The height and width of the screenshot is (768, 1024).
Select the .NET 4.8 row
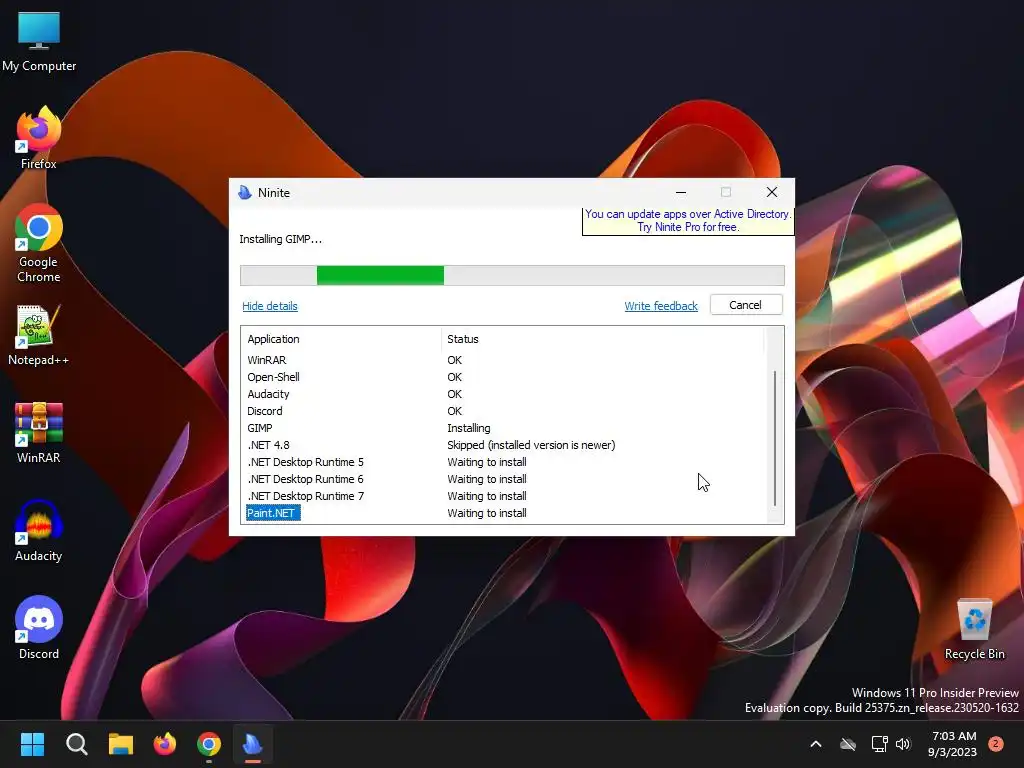click(503, 445)
